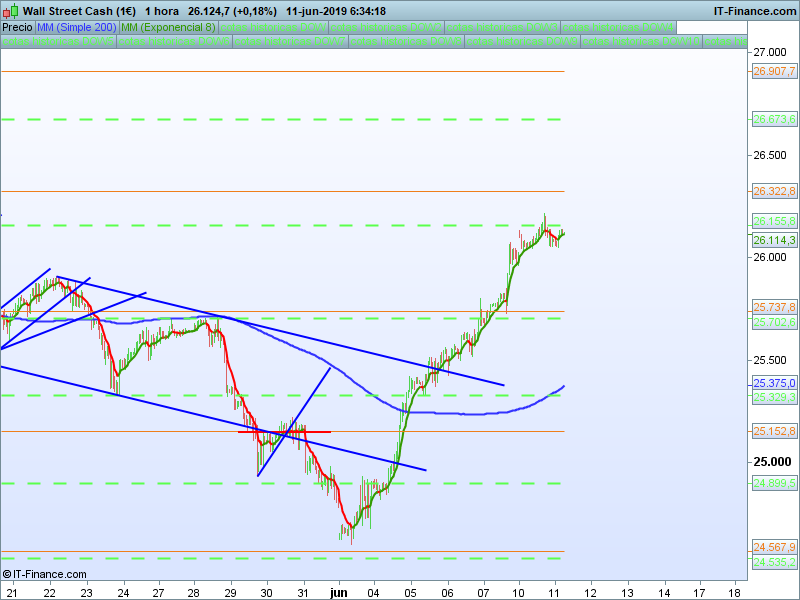Click the 26.500 price axis tick
Screen dimensions: 800x600
(770, 155)
